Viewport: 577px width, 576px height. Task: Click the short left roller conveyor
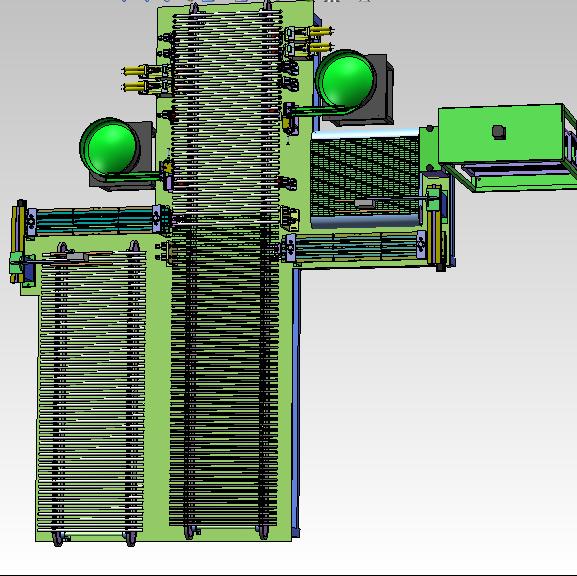[91, 394]
